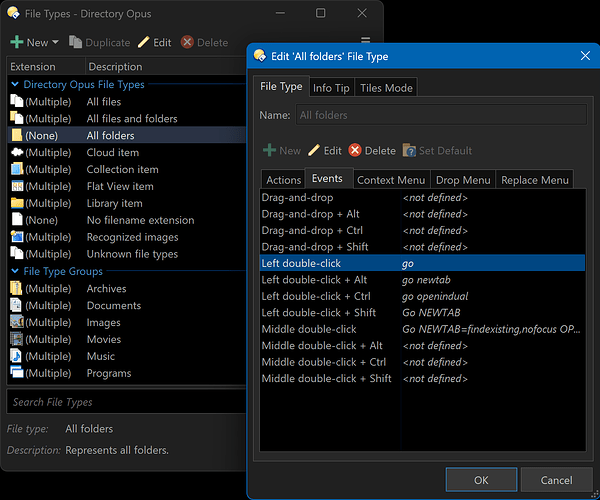Click the 'go openindual' command value
This screenshot has height=500, width=600.
point(435,296)
